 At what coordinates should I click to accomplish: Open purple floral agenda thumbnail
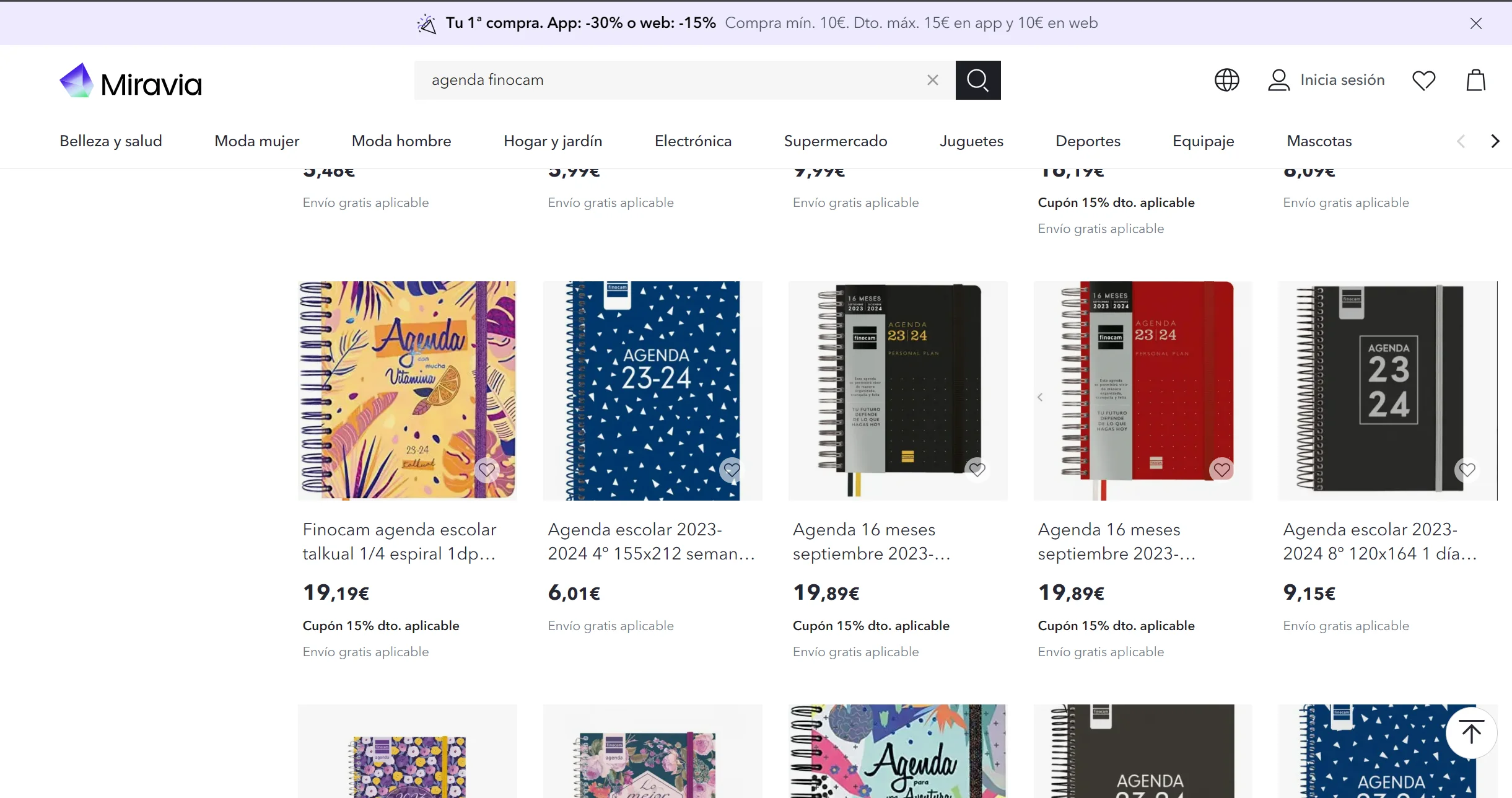[407, 751]
